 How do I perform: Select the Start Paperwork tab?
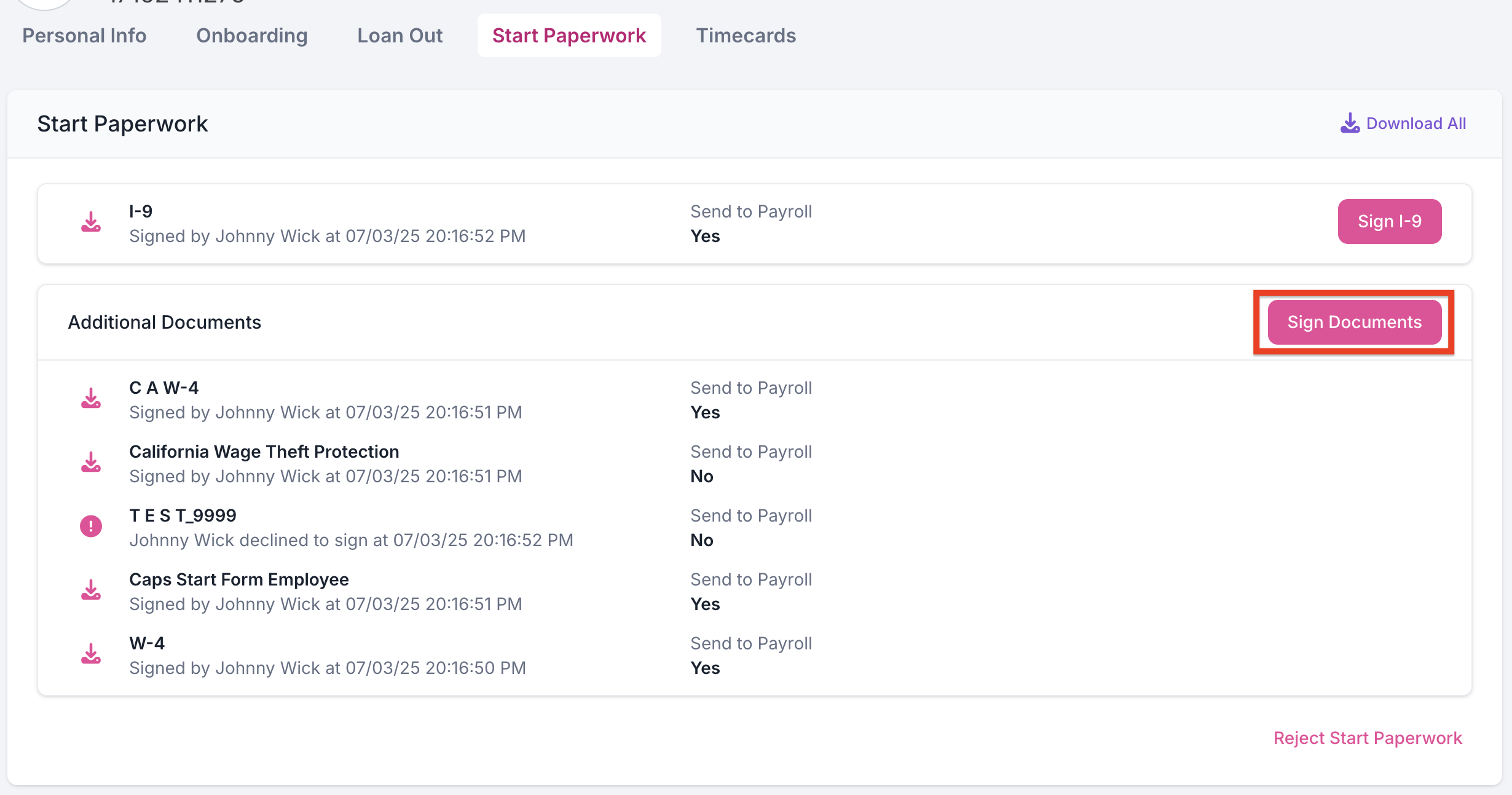click(569, 36)
